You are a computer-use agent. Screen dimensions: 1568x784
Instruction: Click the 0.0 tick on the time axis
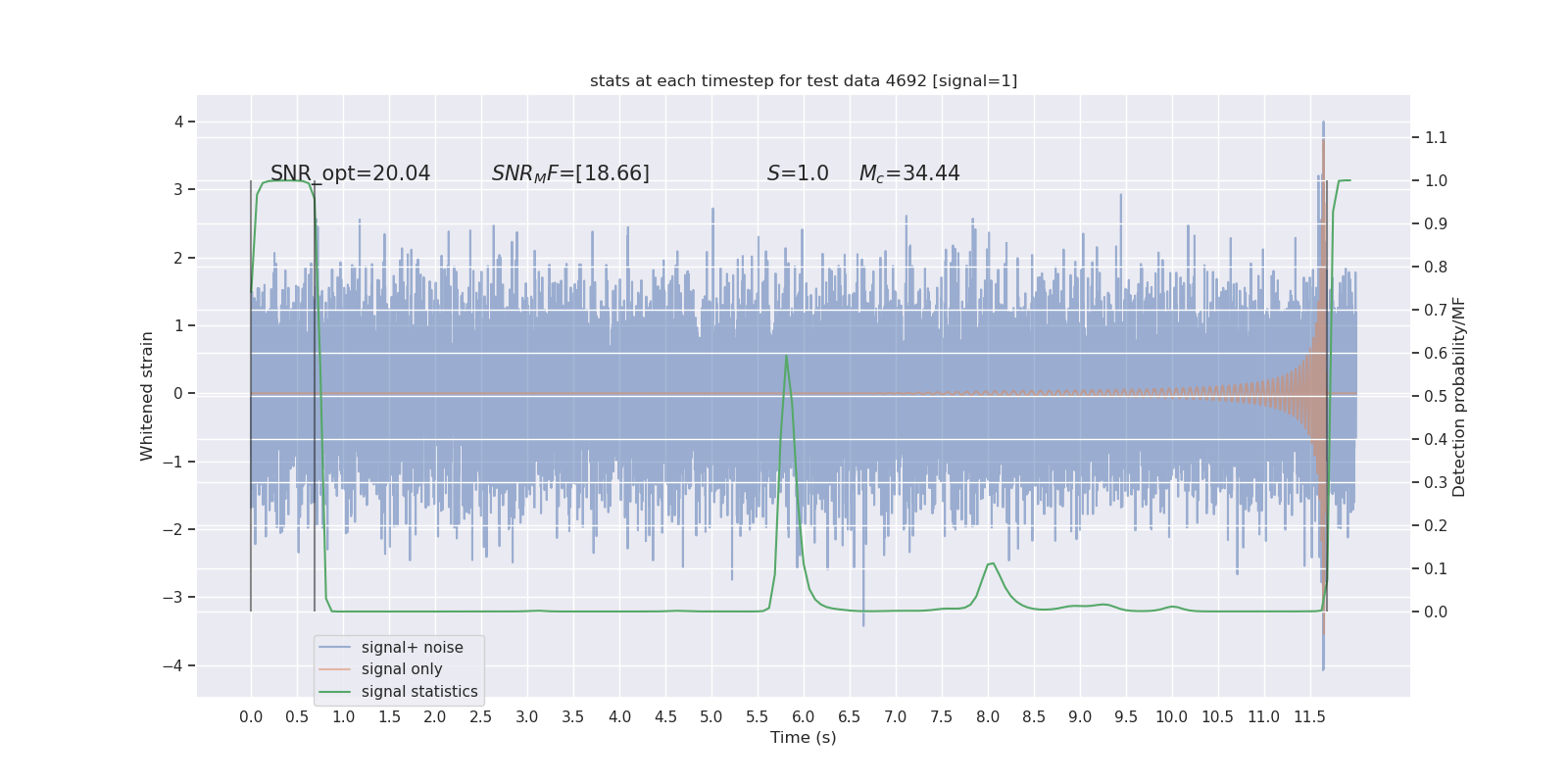[251, 716]
